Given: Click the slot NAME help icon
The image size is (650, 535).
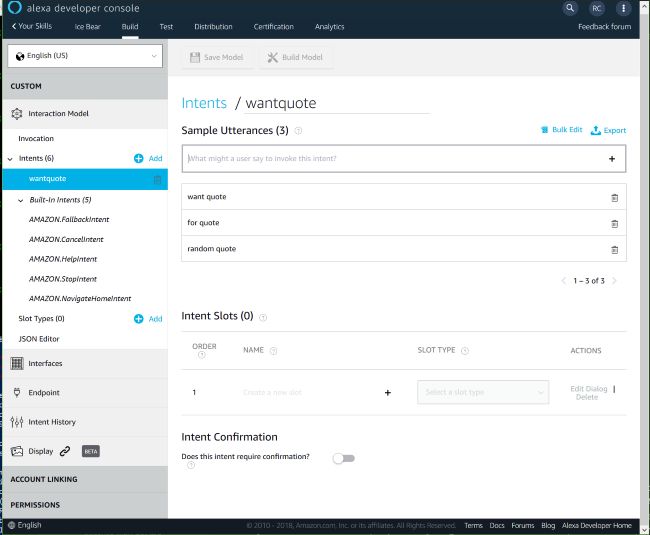Looking at the screenshot, I should coord(273,351).
